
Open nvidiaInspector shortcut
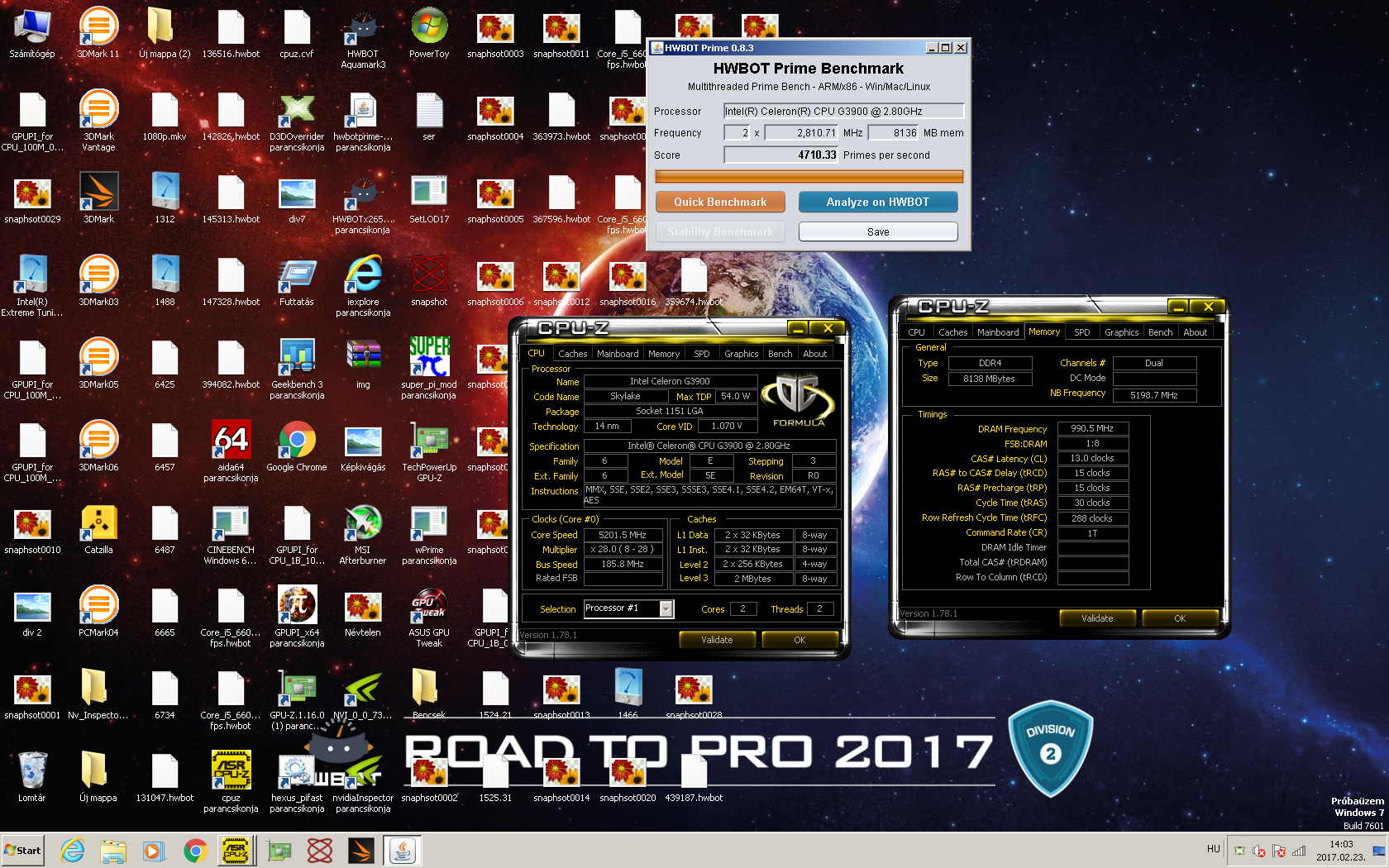[x=363, y=782]
